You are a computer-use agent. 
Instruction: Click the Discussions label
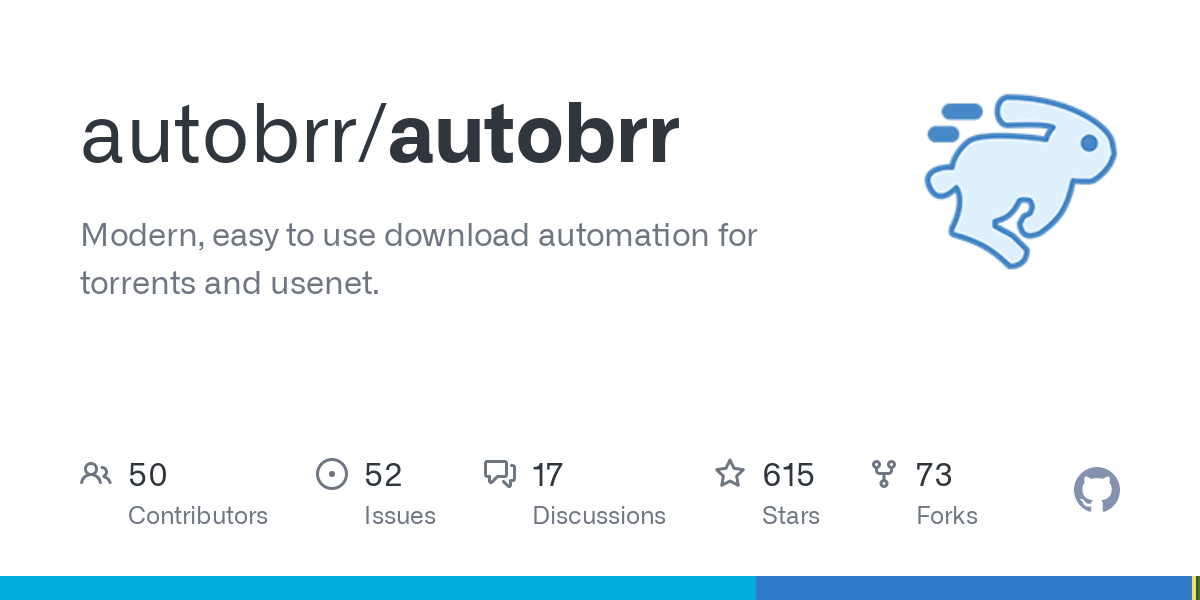599,516
